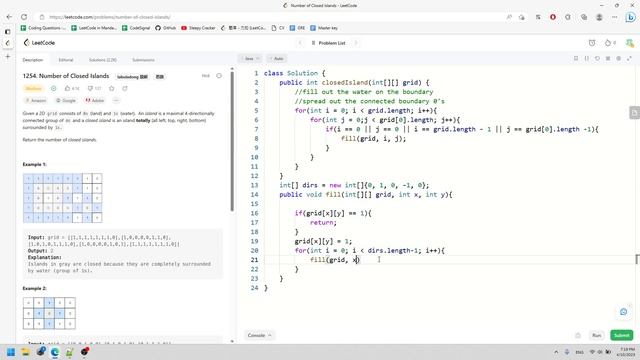Image resolution: width=640 pixels, height=360 pixels.
Task: Switch to Editorial tab
Action: [66, 60]
